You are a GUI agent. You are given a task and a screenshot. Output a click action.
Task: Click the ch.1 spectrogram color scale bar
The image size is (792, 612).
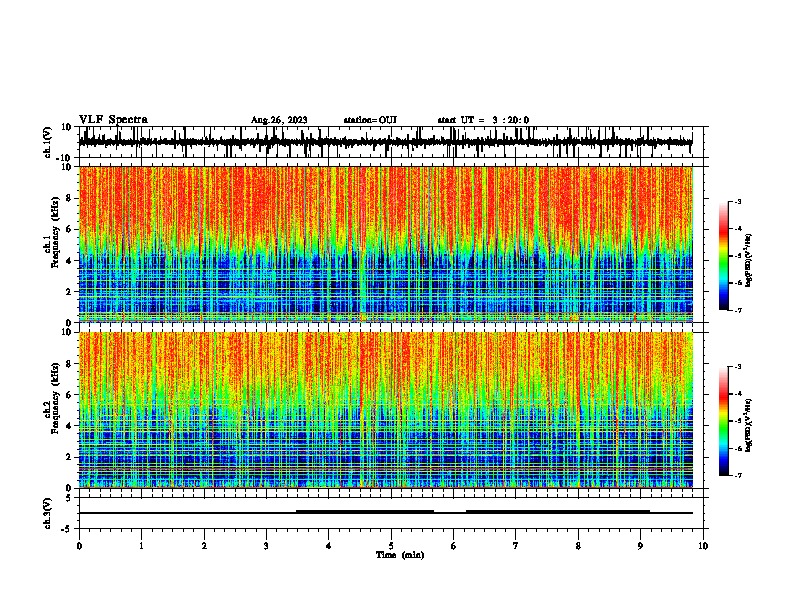[x=723, y=256]
